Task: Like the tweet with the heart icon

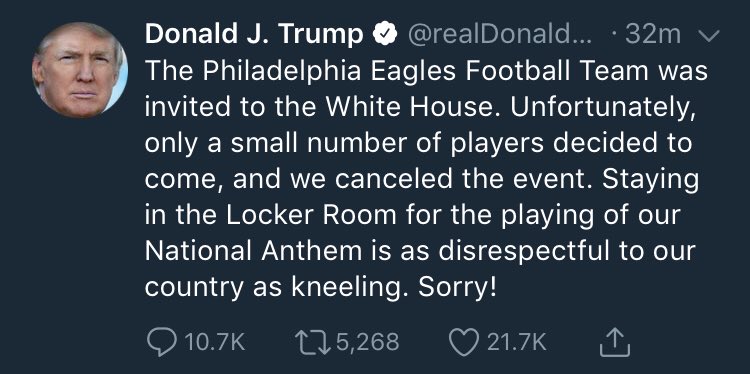Action: [x=464, y=343]
